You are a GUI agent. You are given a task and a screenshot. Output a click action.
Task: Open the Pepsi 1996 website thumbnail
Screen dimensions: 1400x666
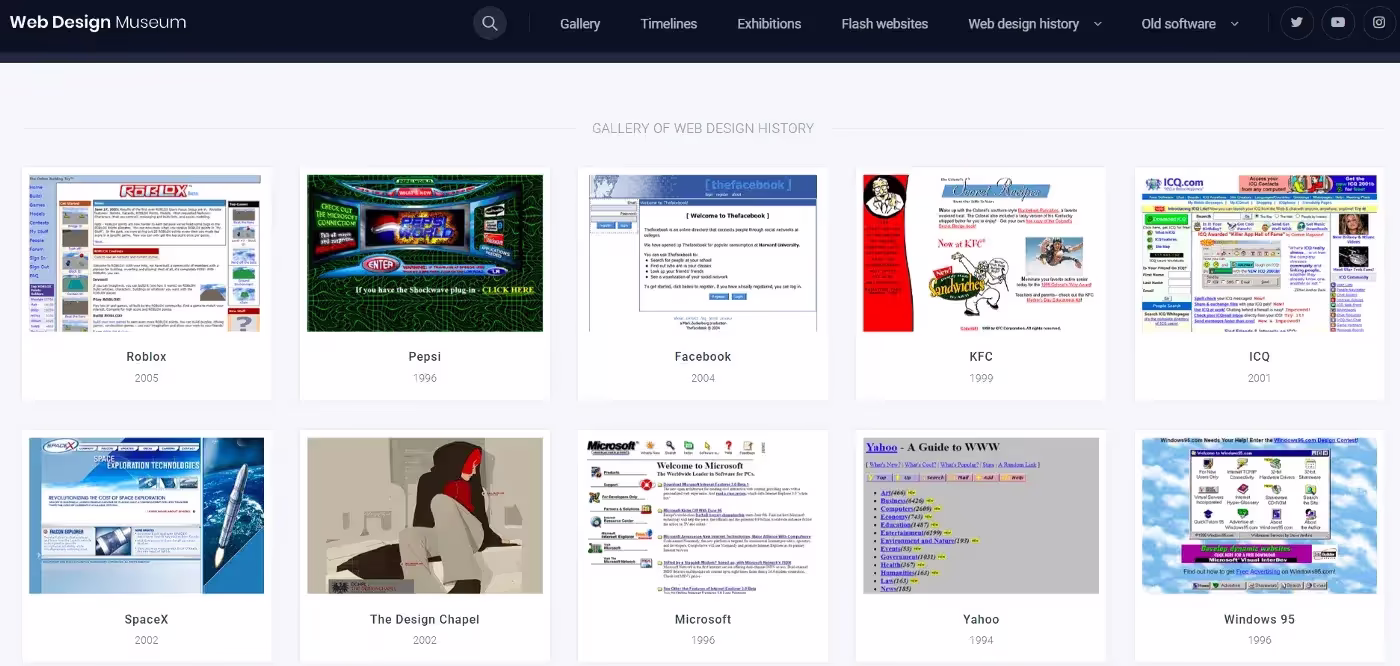pyautogui.click(x=425, y=253)
